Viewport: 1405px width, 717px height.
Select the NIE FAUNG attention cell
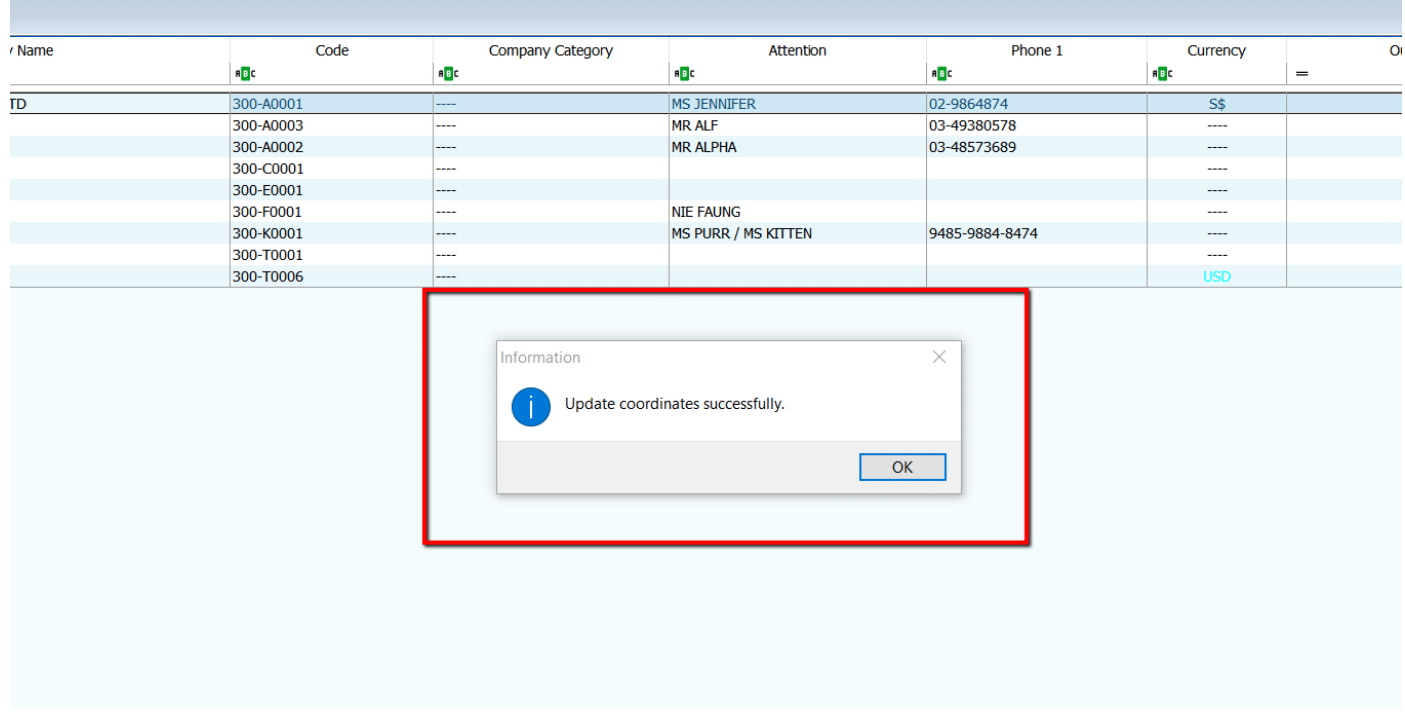tap(706, 212)
